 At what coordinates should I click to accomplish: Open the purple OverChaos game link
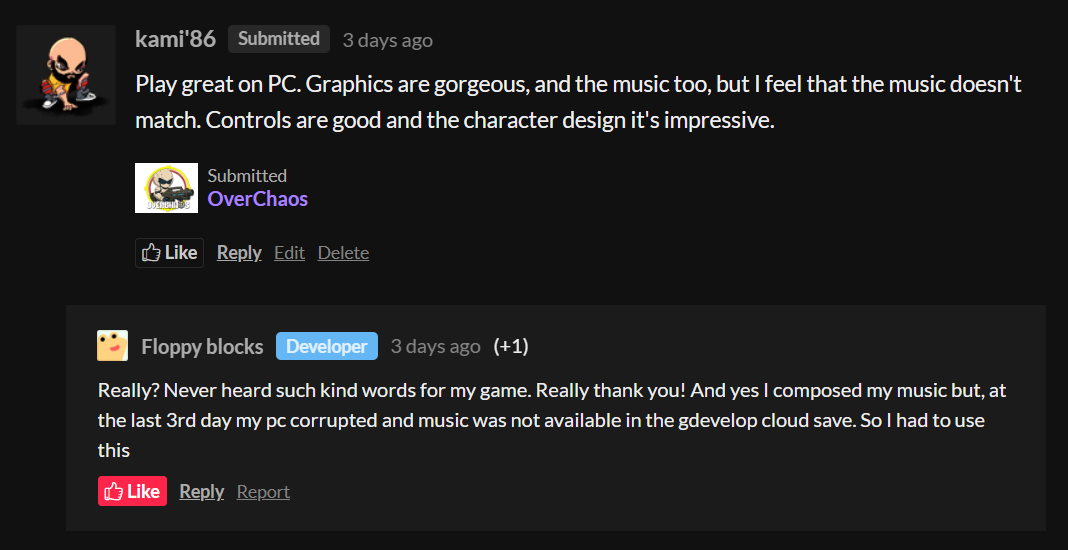257,199
